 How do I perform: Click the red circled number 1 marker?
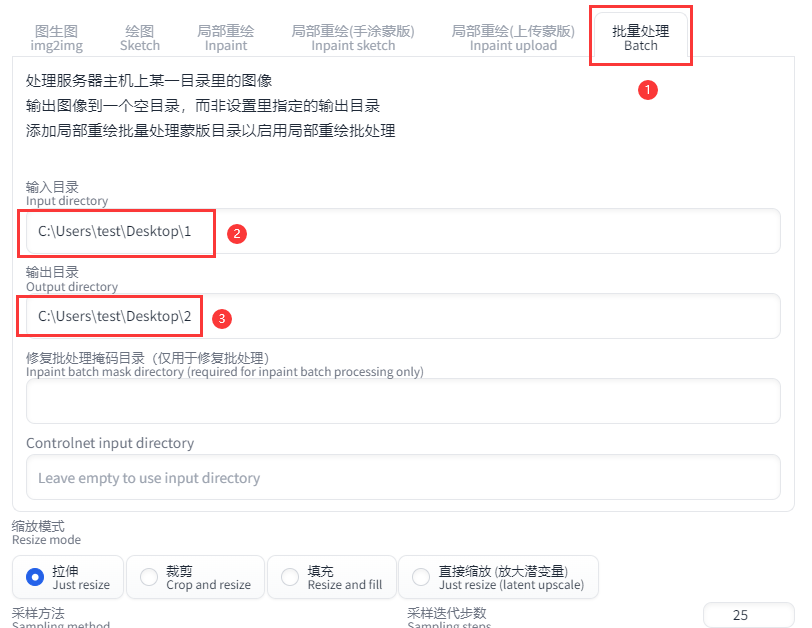point(648,90)
